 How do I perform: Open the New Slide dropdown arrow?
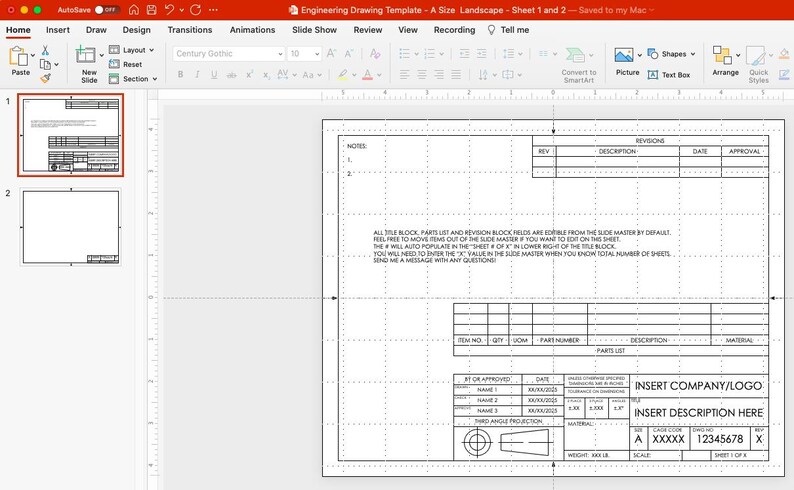click(101, 55)
